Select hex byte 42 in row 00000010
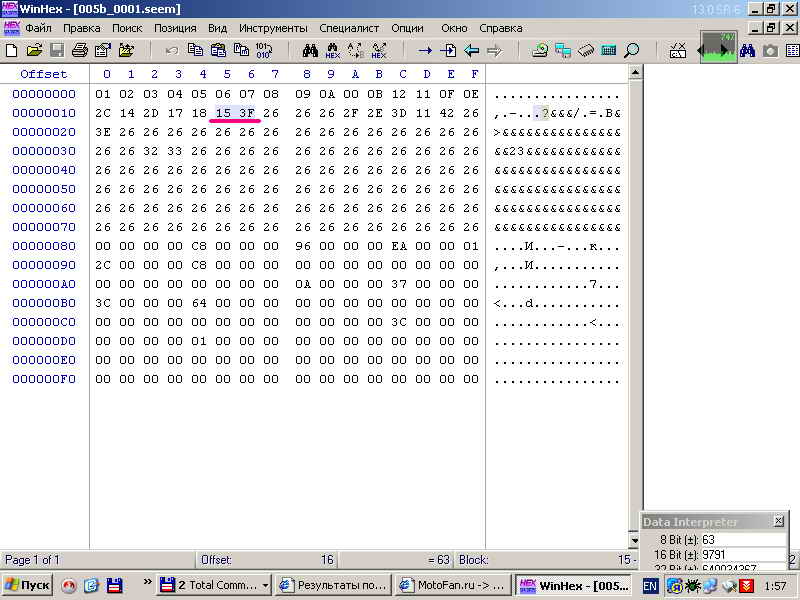Screen dimensions: 800x600 coord(447,113)
